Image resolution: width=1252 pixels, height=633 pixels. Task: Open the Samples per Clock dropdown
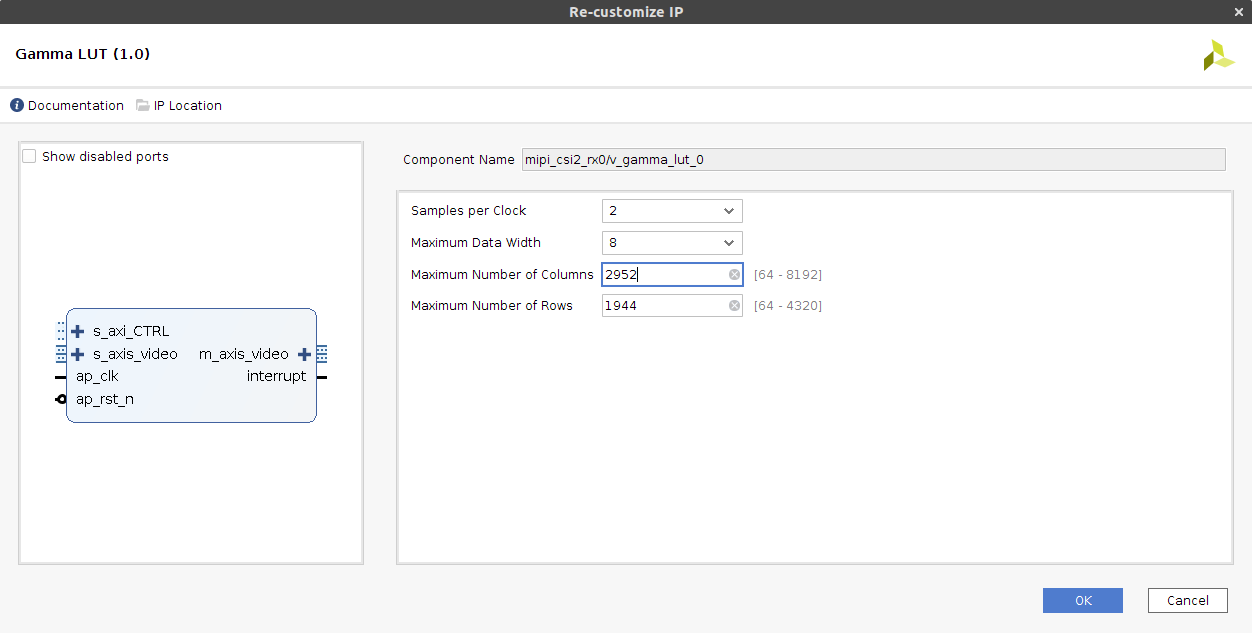(x=672, y=211)
